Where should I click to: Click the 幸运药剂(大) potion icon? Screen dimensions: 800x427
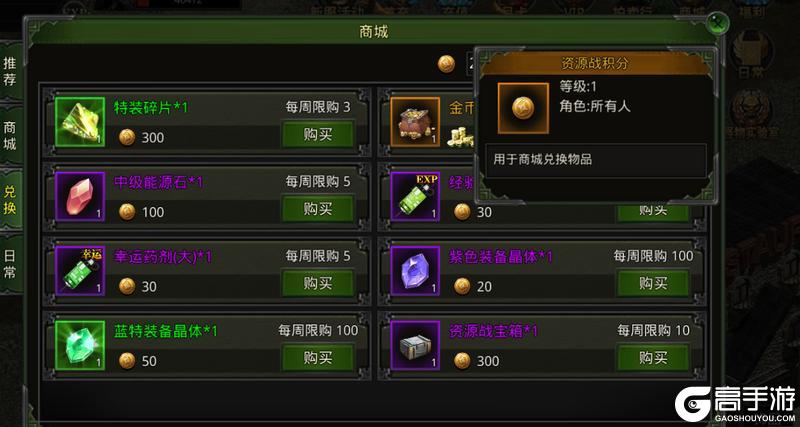coord(80,271)
